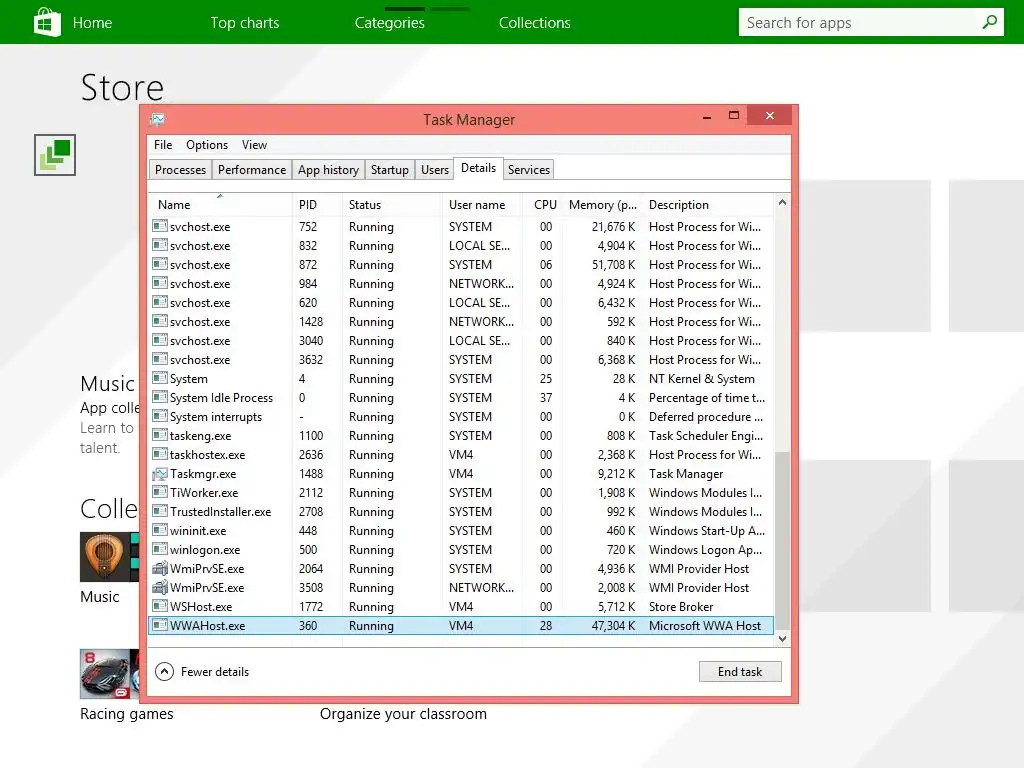The height and width of the screenshot is (768, 1024).
Task: Click the NT Kernel & System description
Action: pos(701,379)
